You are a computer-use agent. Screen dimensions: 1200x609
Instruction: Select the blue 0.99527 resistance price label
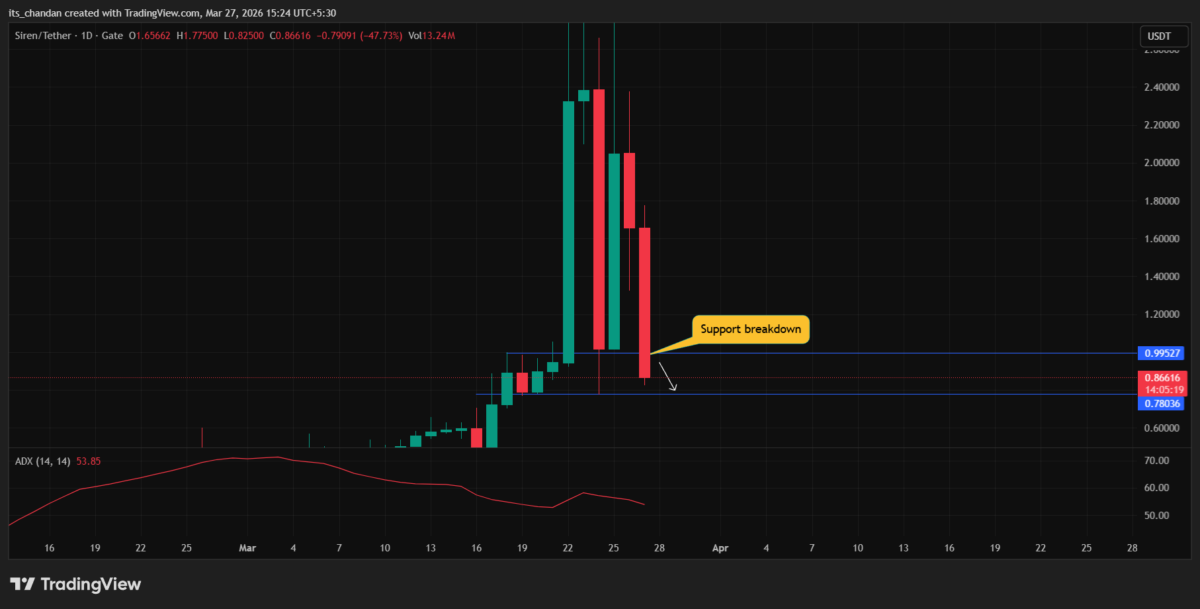(1160, 353)
